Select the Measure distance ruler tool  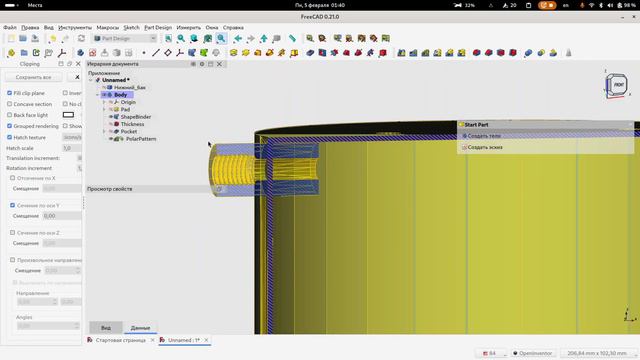click(292, 38)
